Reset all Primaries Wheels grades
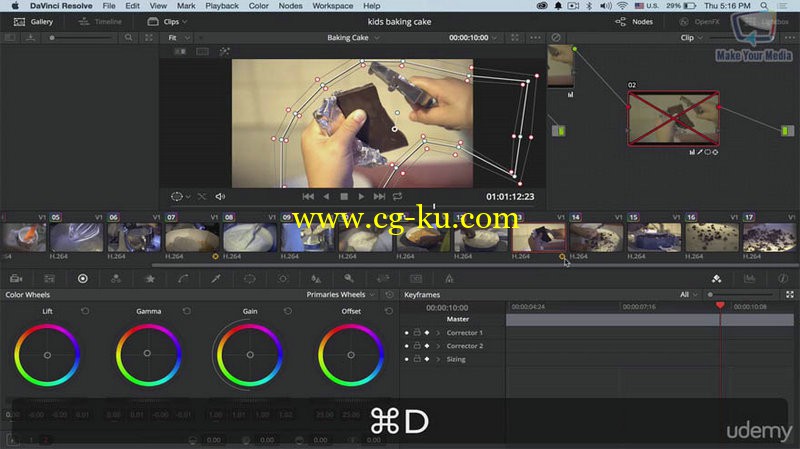The height and width of the screenshot is (449, 800). point(389,294)
